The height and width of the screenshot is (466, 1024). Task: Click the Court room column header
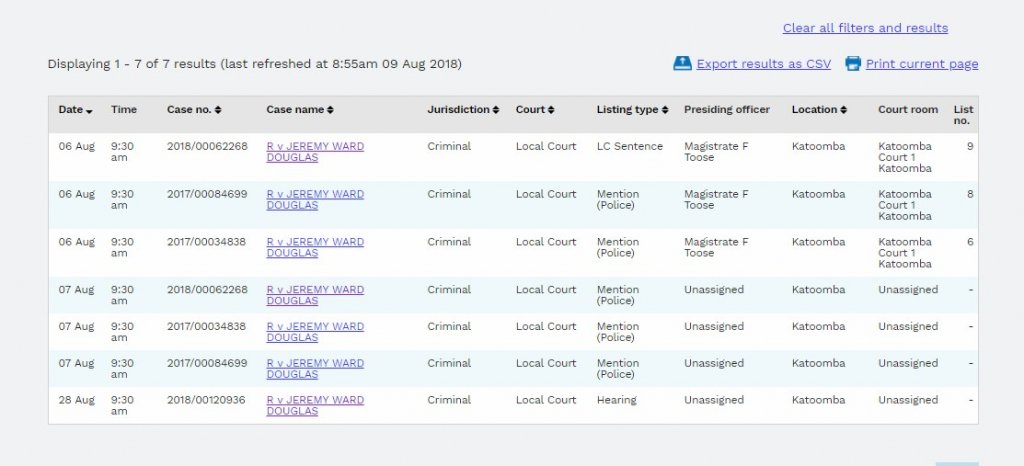point(908,110)
